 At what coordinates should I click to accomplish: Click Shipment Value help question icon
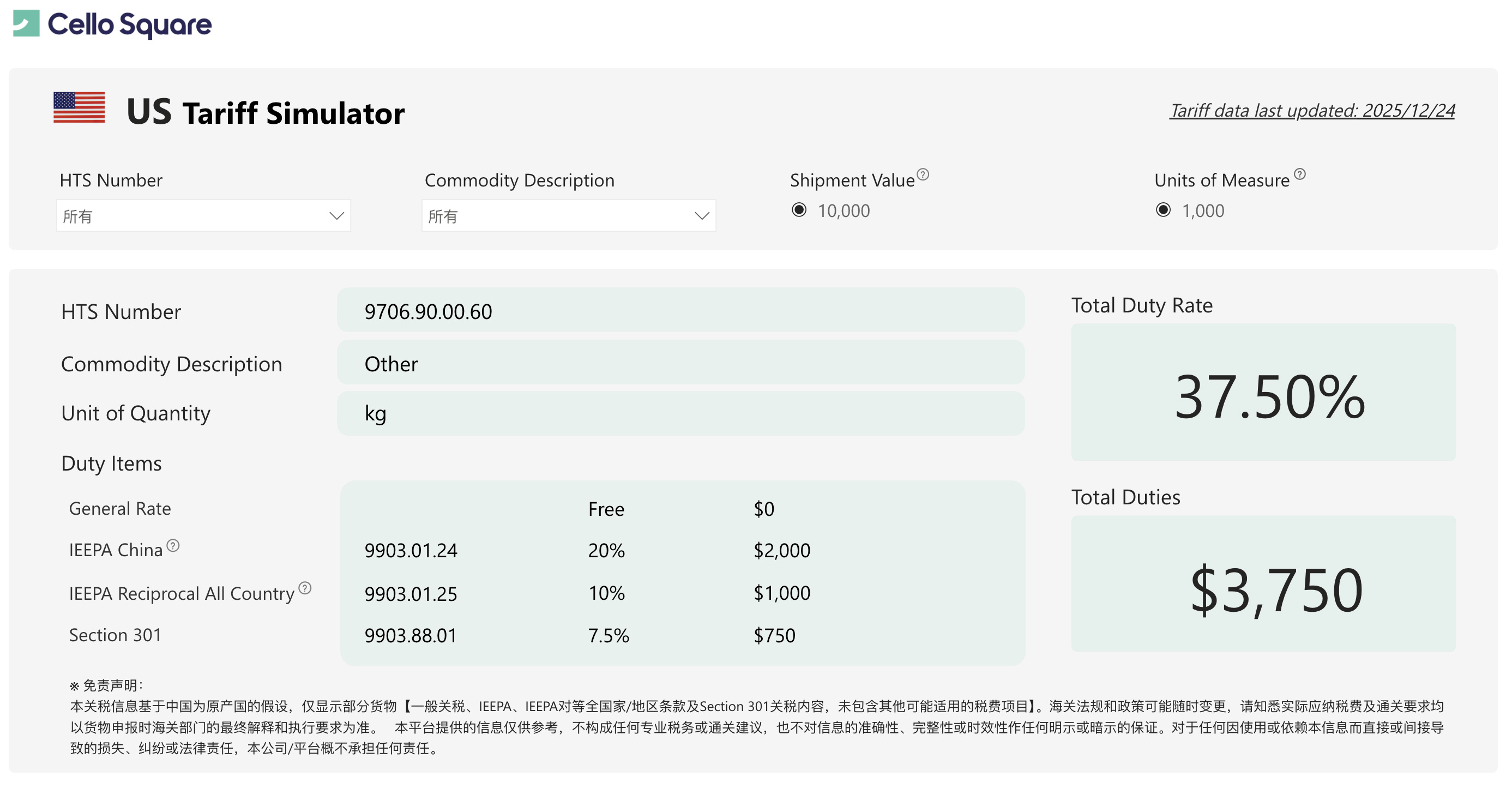click(x=923, y=174)
